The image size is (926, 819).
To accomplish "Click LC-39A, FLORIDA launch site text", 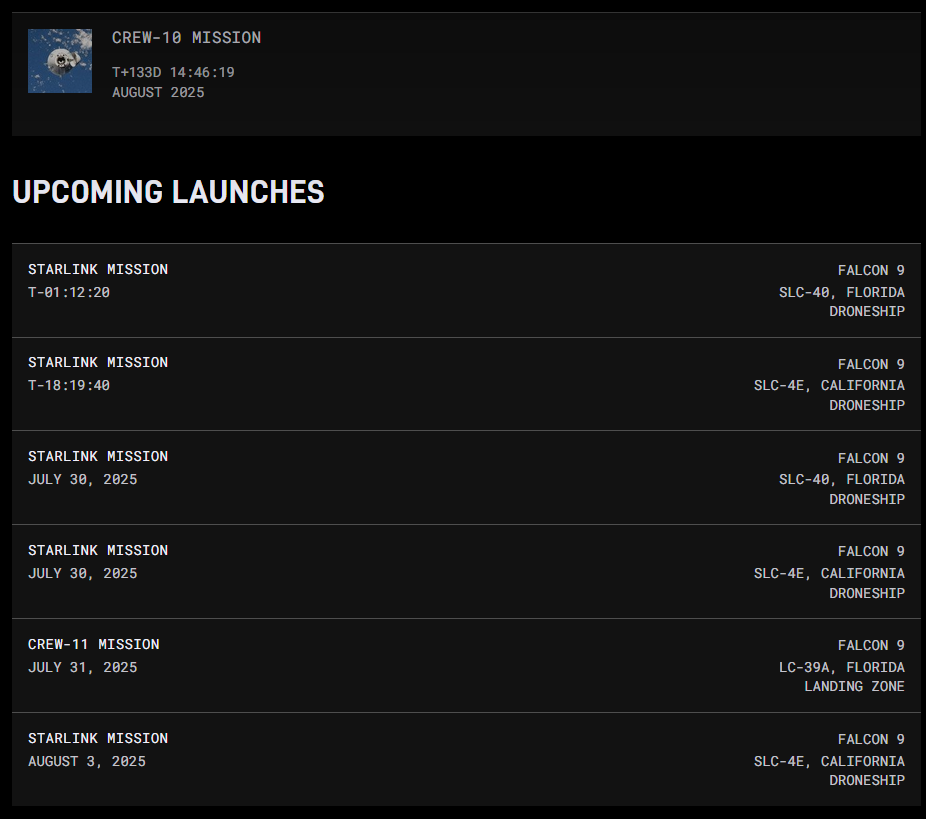I will [x=842, y=667].
